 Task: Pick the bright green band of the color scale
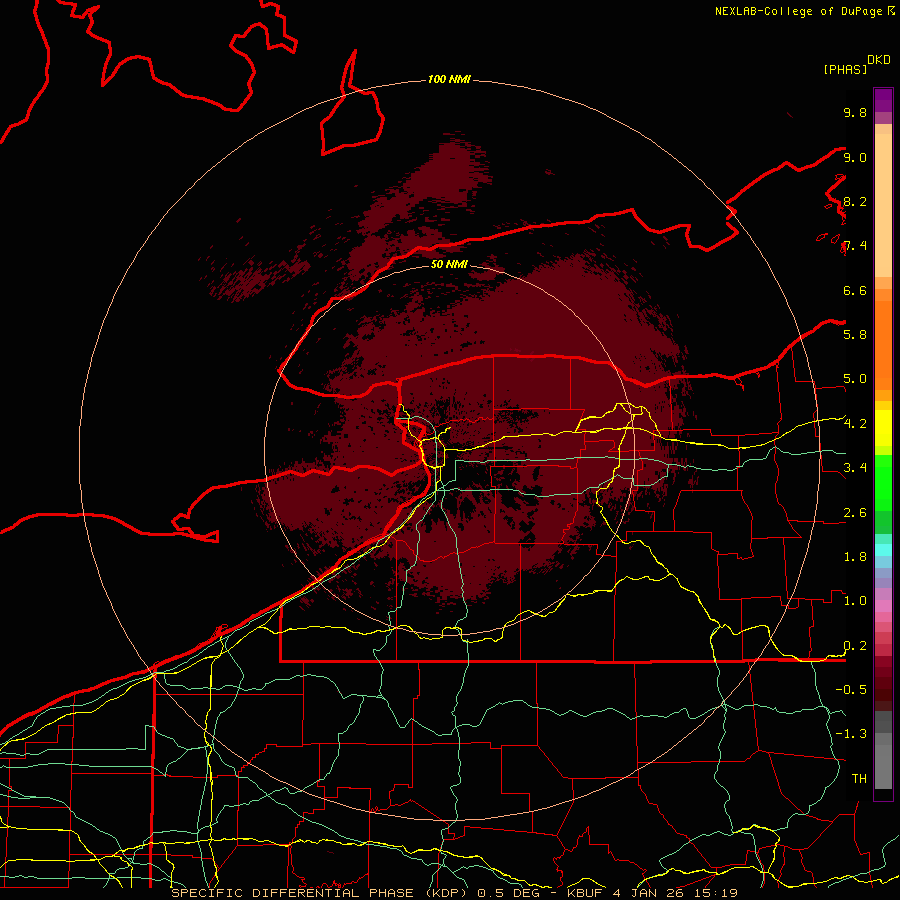883,482
